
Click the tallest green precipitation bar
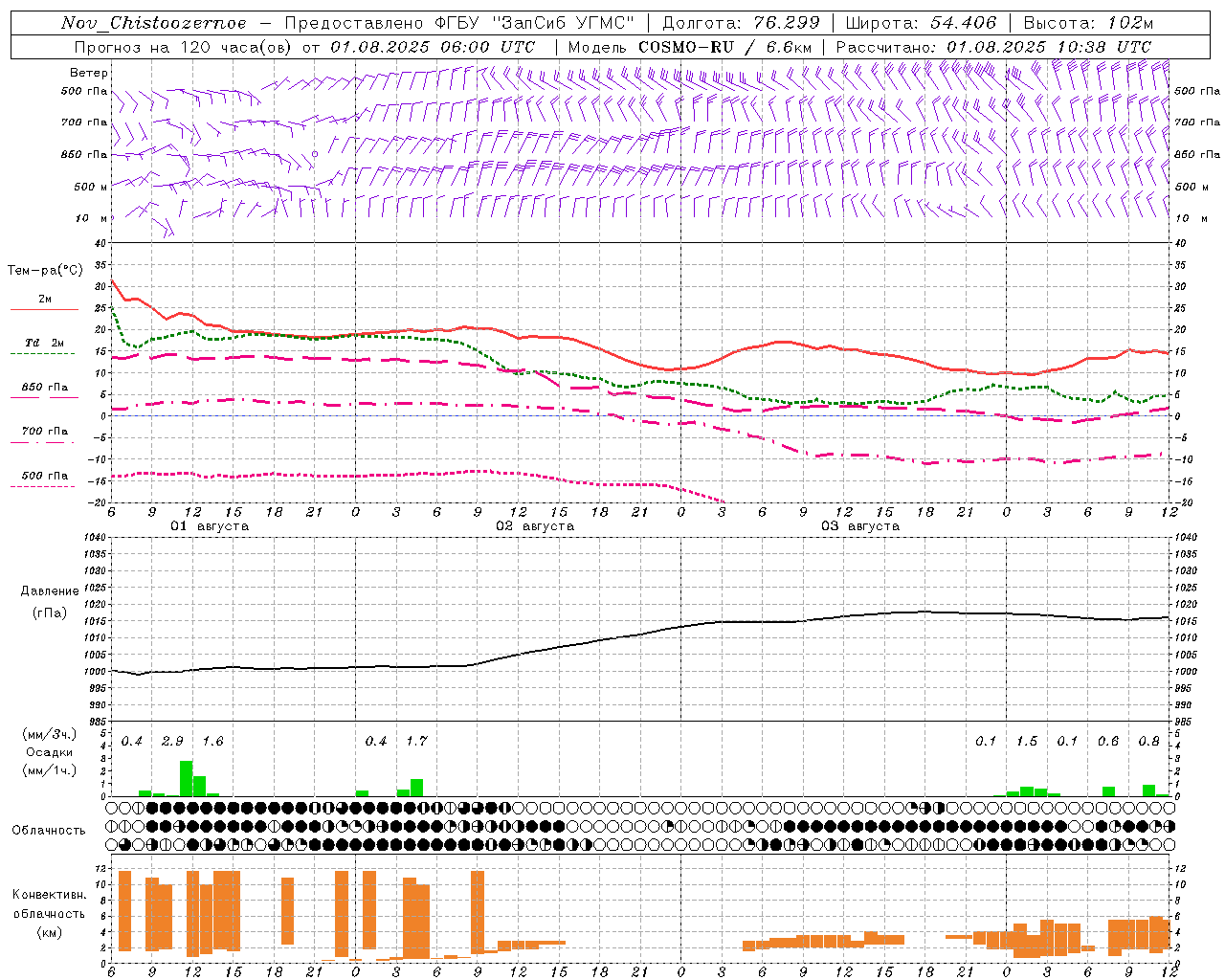point(186,778)
